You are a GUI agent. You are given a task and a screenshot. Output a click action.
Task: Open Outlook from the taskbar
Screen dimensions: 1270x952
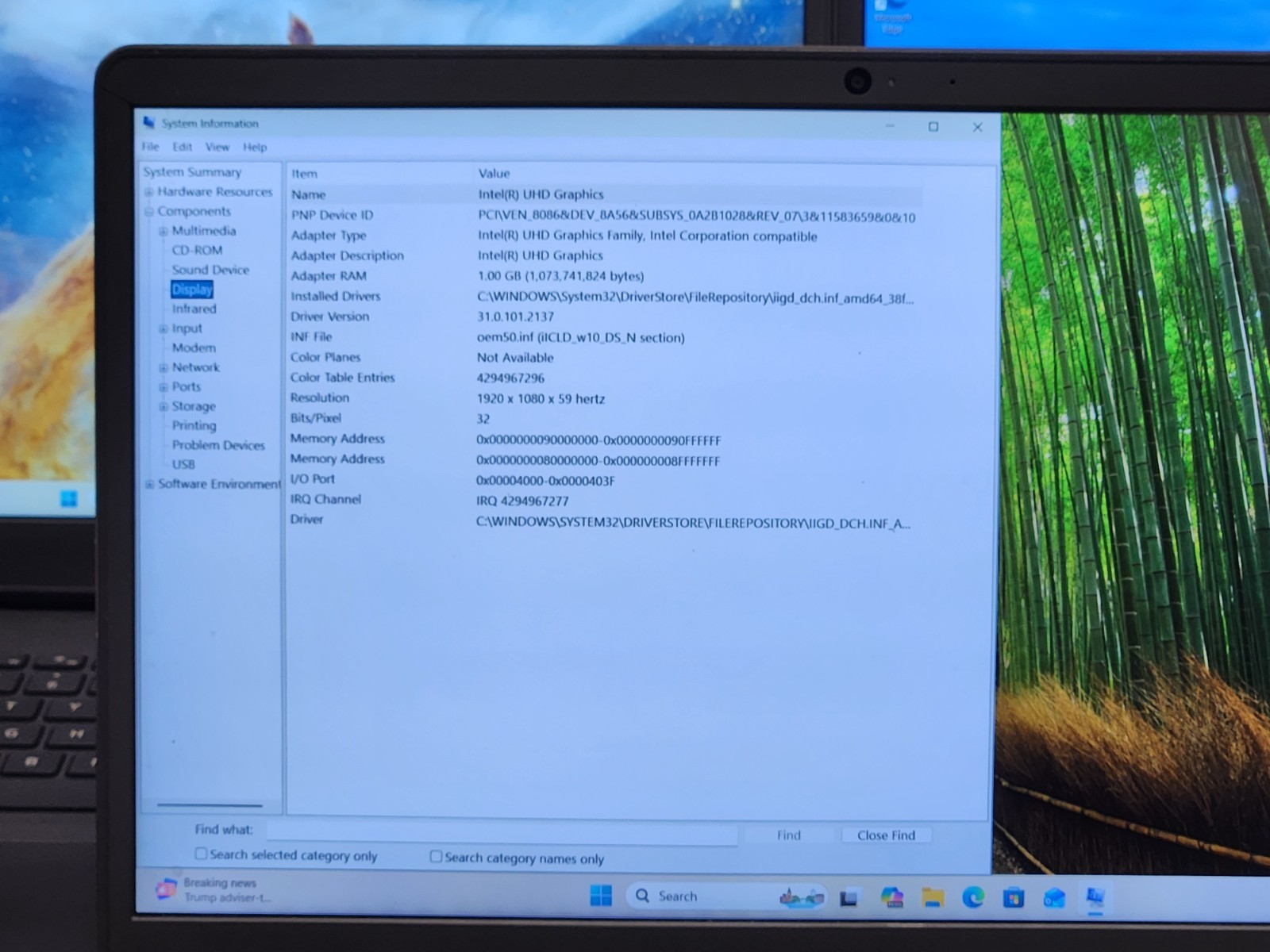[1054, 898]
